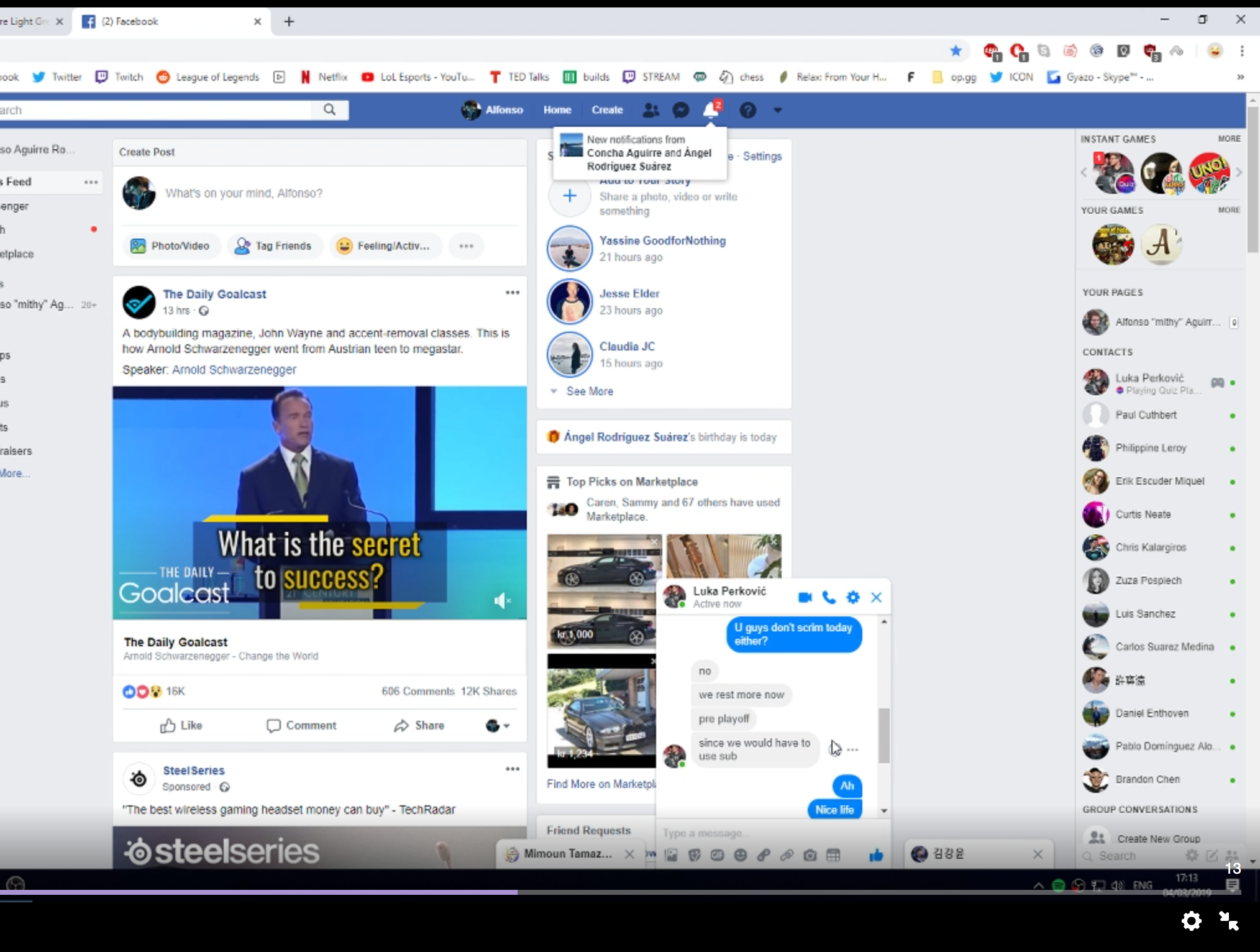Viewport: 1260px width, 952px height.
Task: Open Skype extension icon in Chrome toolbar
Action: 1044,51
